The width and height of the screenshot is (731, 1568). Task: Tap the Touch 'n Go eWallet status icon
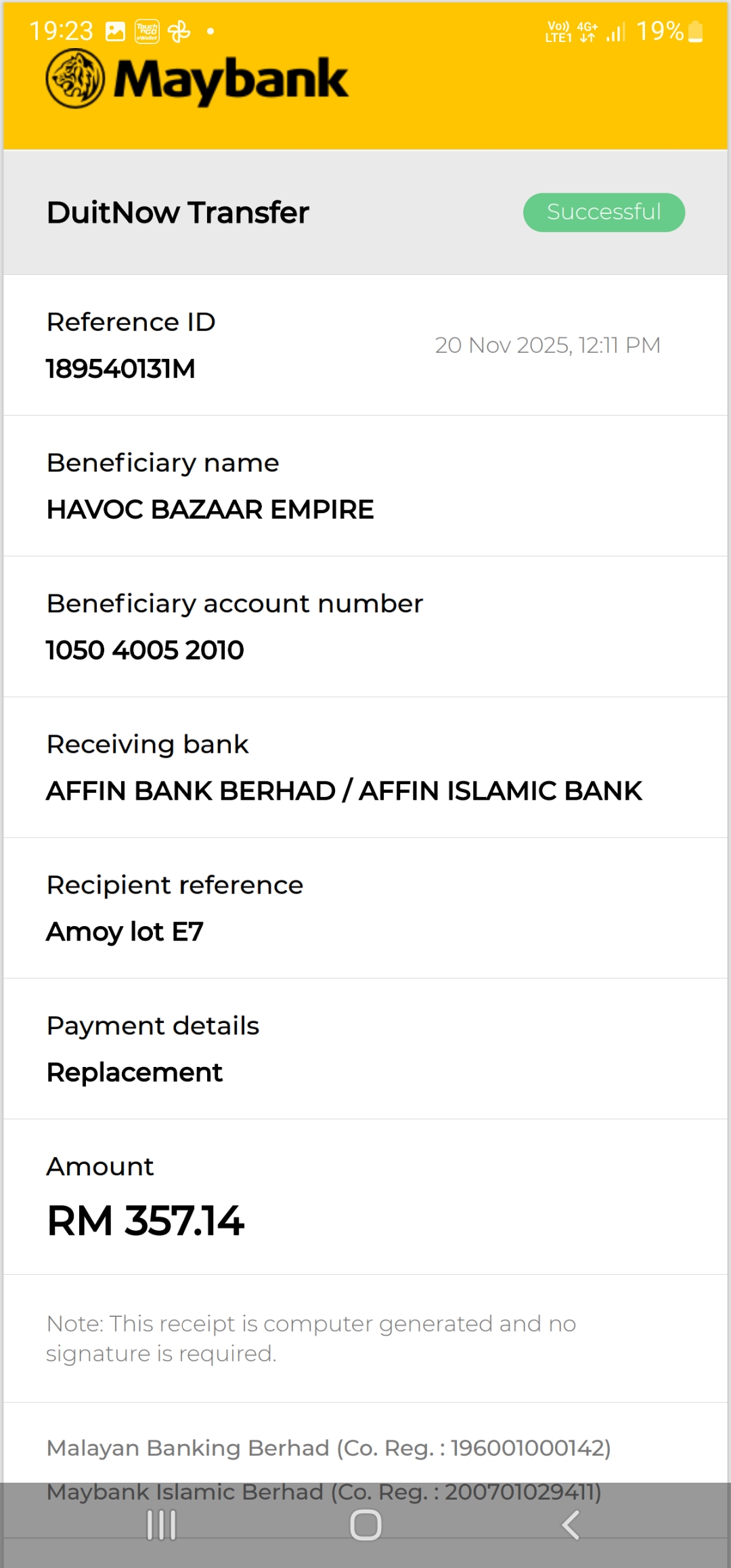click(147, 31)
